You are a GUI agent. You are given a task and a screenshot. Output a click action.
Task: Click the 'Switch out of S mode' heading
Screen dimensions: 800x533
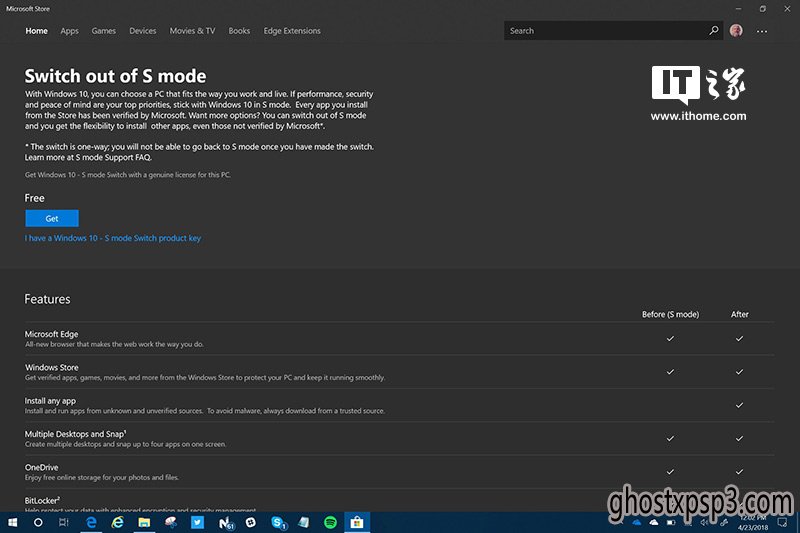[x=115, y=76]
